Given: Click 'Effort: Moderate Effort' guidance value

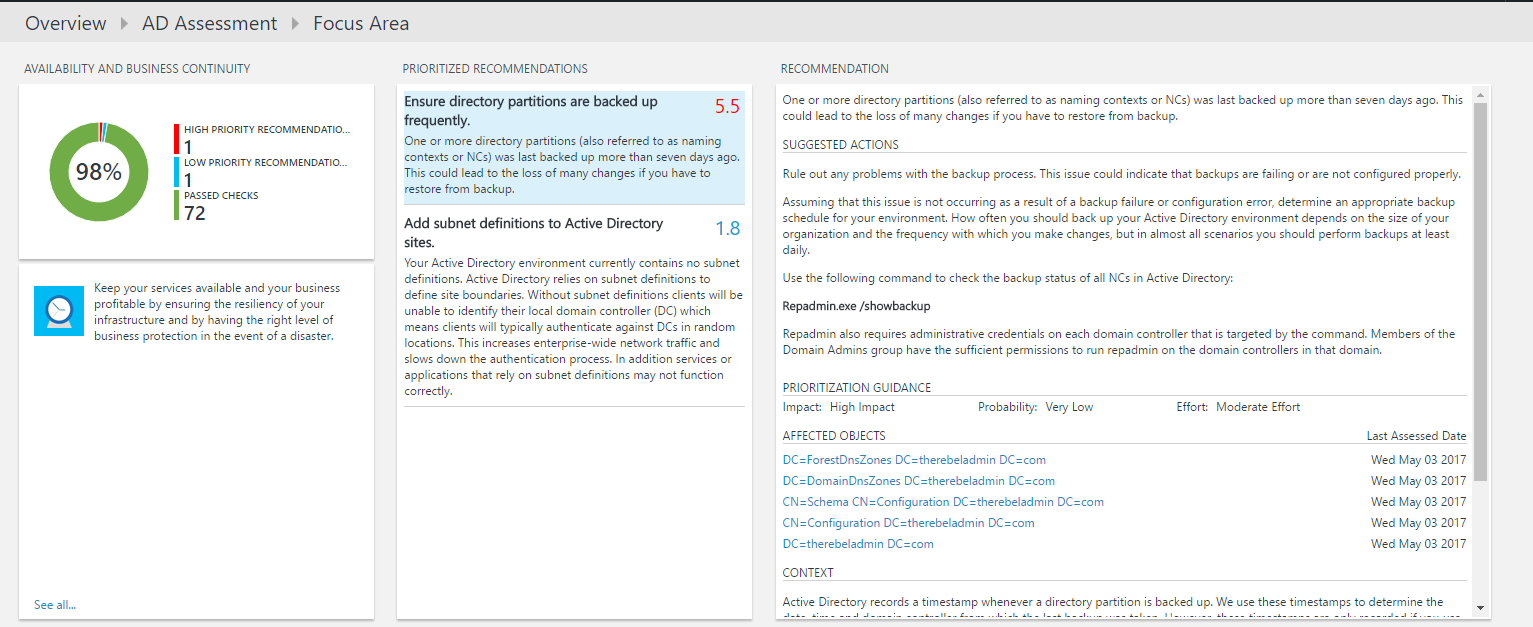Looking at the screenshot, I should (x=1238, y=407).
